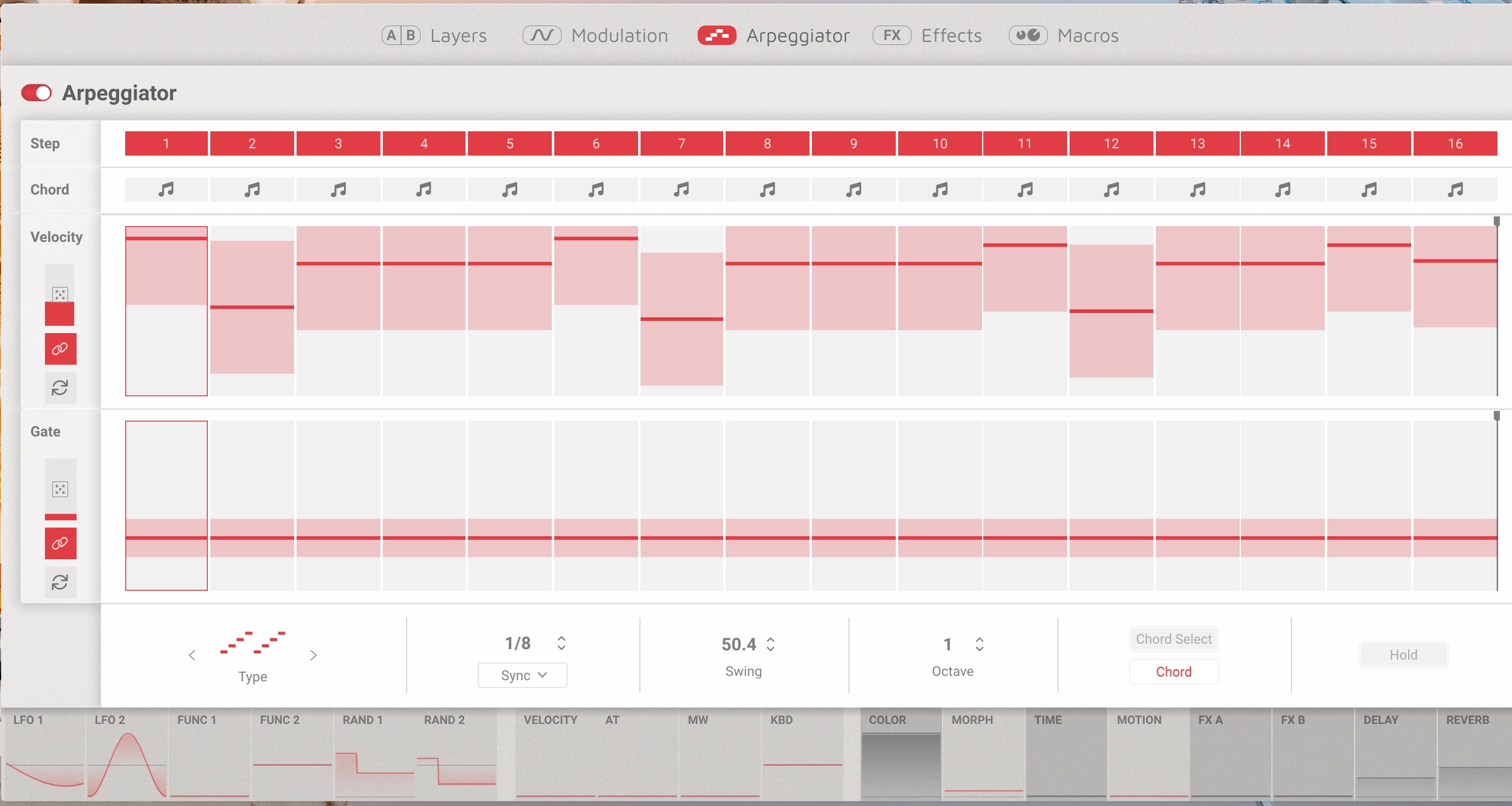Click the velocity bar of step 3
1512x806 pixels.
[x=338, y=264]
